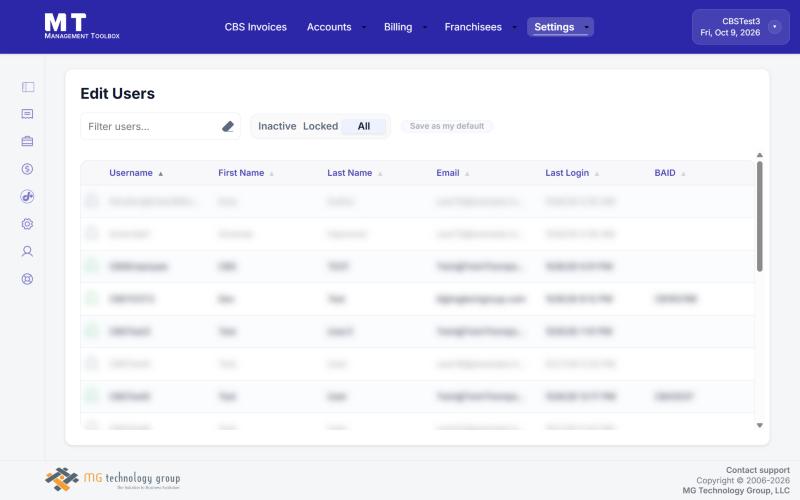800x500 pixels.
Task: Clear the filter with the eraser icon
Action: [228, 127]
